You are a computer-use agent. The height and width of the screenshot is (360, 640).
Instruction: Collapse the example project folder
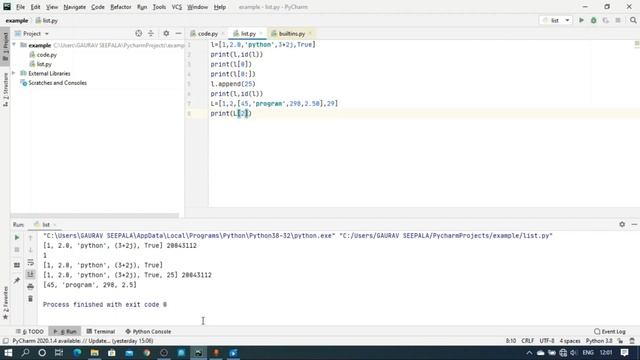click(14, 45)
